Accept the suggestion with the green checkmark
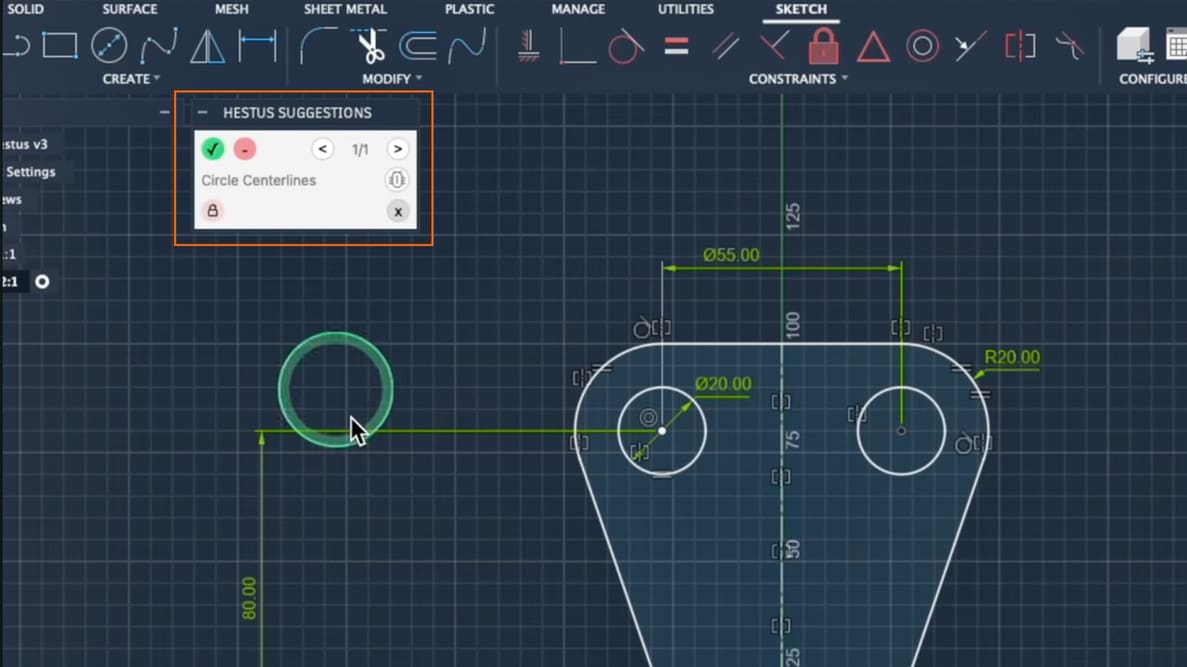Image resolution: width=1187 pixels, height=667 pixels. (213, 148)
